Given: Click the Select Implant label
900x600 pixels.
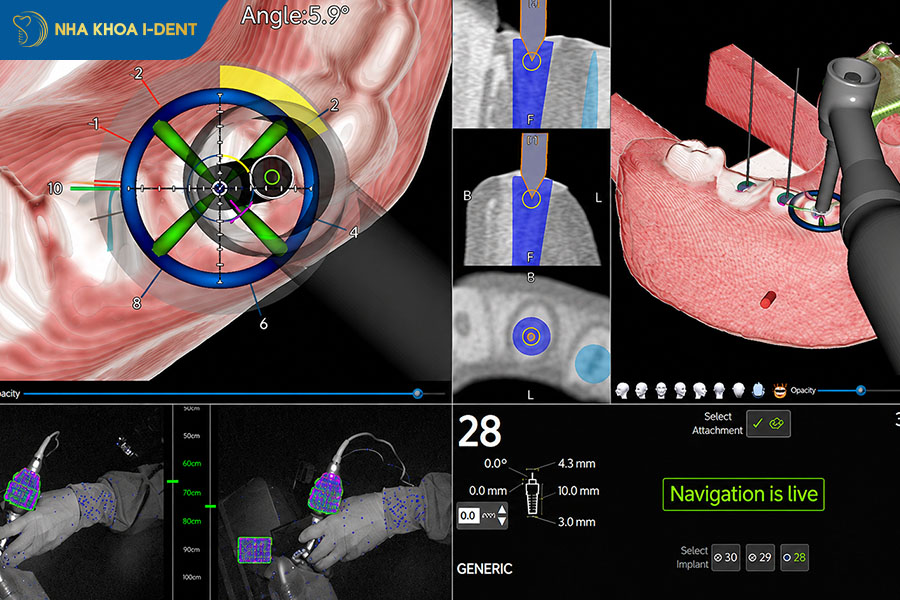Looking at the screenshot, I should pyautogui.click(x=692, y=558).
